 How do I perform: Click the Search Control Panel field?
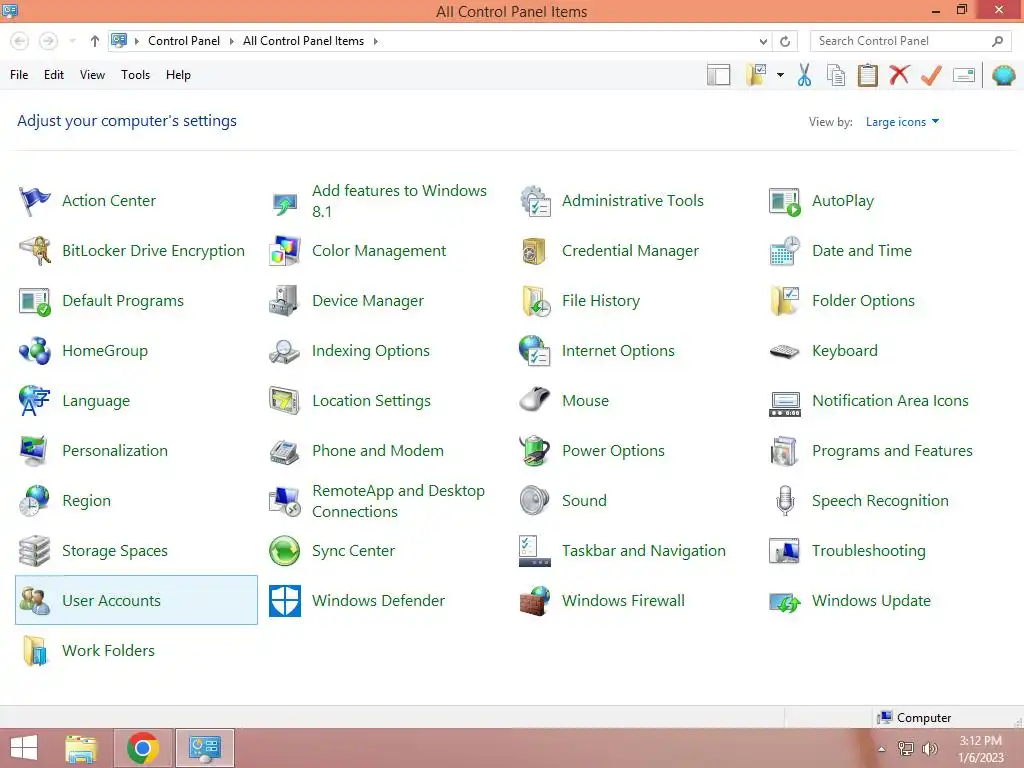910,41
